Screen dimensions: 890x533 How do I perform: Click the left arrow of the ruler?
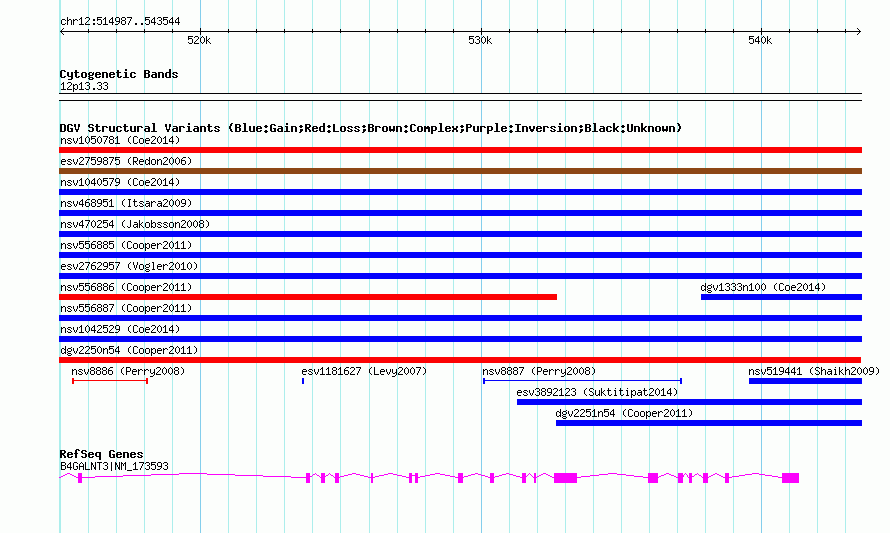click(x=62, y=32)
